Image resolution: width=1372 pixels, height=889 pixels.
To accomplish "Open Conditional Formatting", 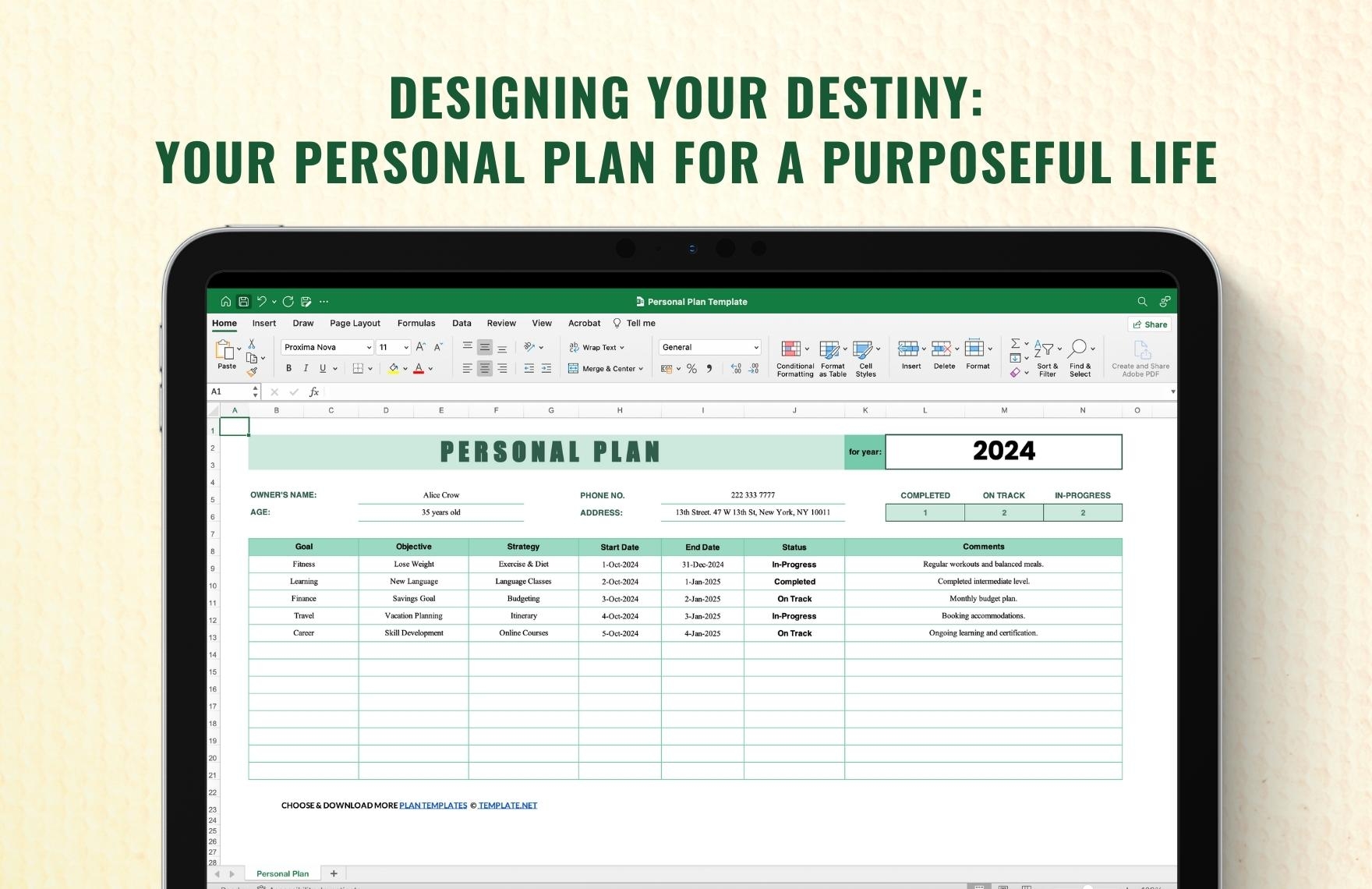I will 794,358.
